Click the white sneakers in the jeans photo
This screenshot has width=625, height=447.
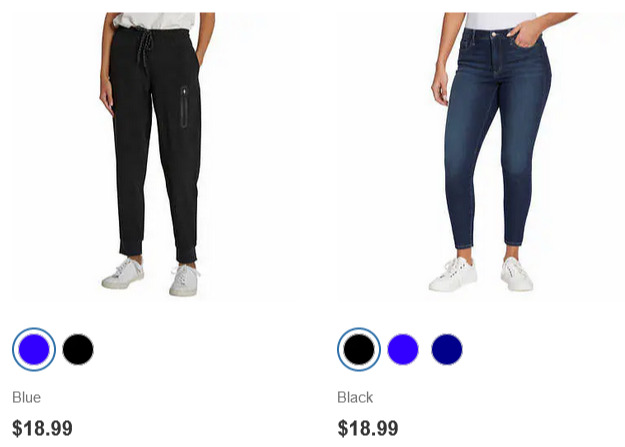tap(481, 274)
